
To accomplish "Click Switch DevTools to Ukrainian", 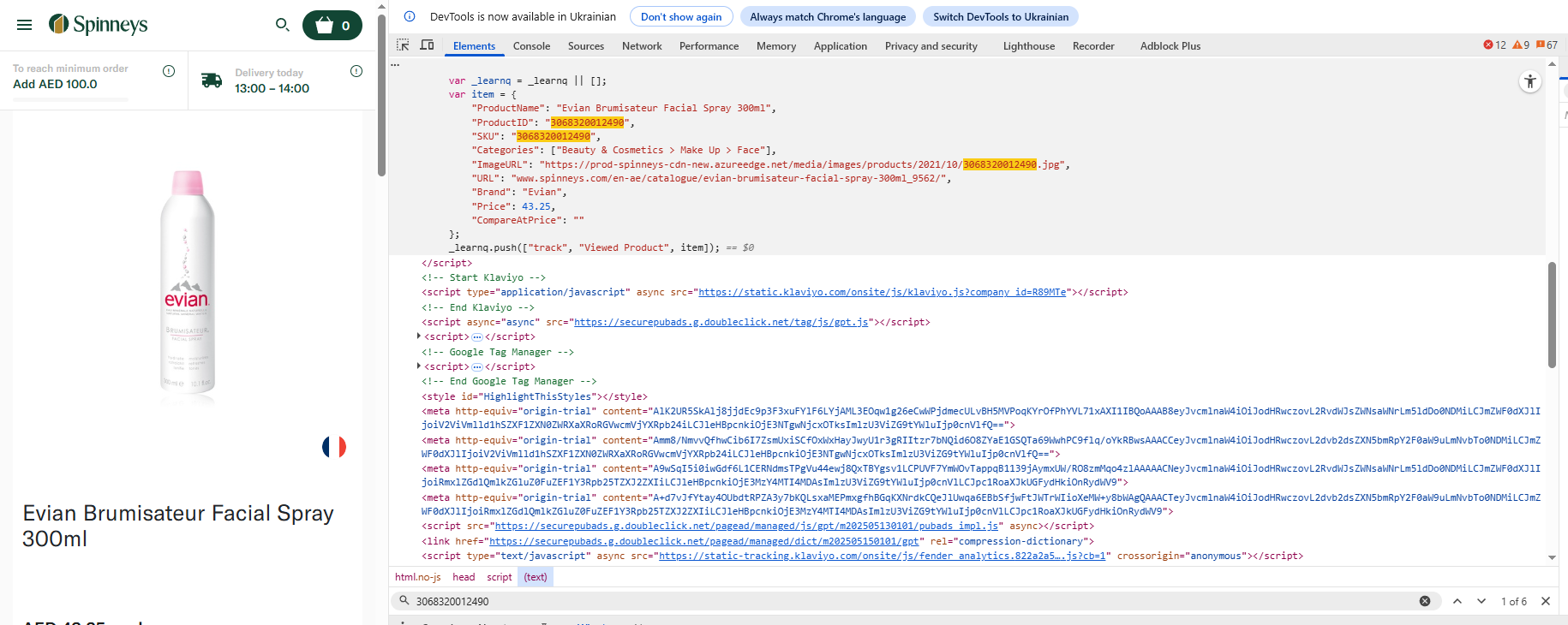I will click(x=1001, y=16).
